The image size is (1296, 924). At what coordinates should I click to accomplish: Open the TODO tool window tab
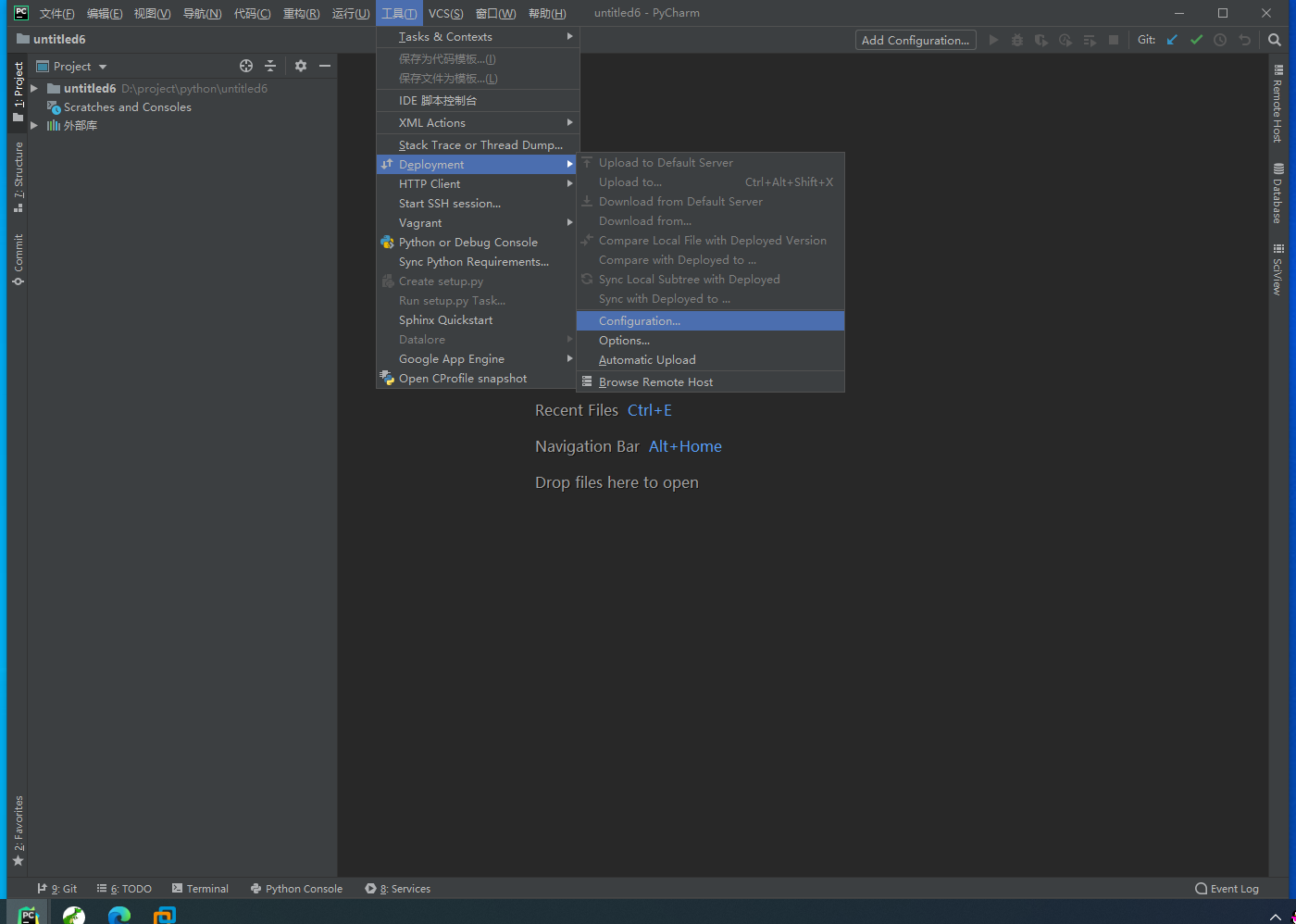point(124,888)
